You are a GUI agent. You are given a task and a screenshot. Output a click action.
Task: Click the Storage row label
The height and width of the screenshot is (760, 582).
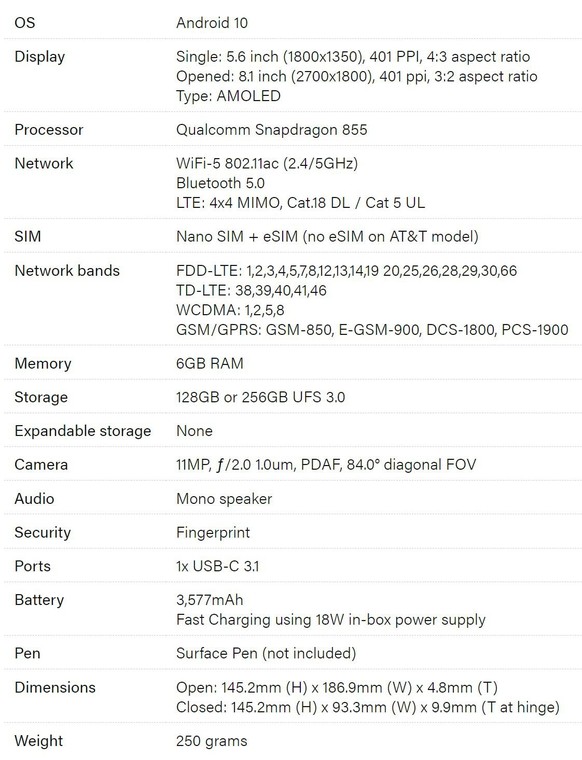41,397
